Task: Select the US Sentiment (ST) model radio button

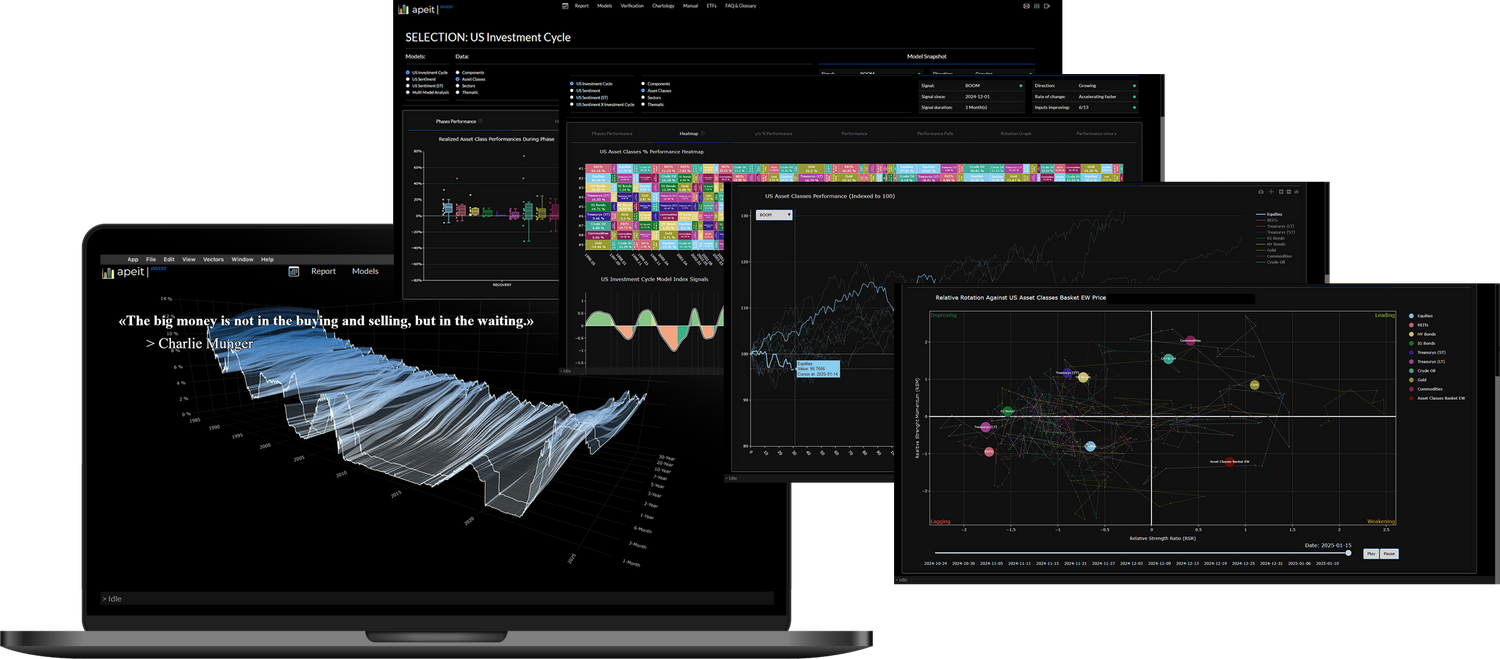Action: [572, 97]
